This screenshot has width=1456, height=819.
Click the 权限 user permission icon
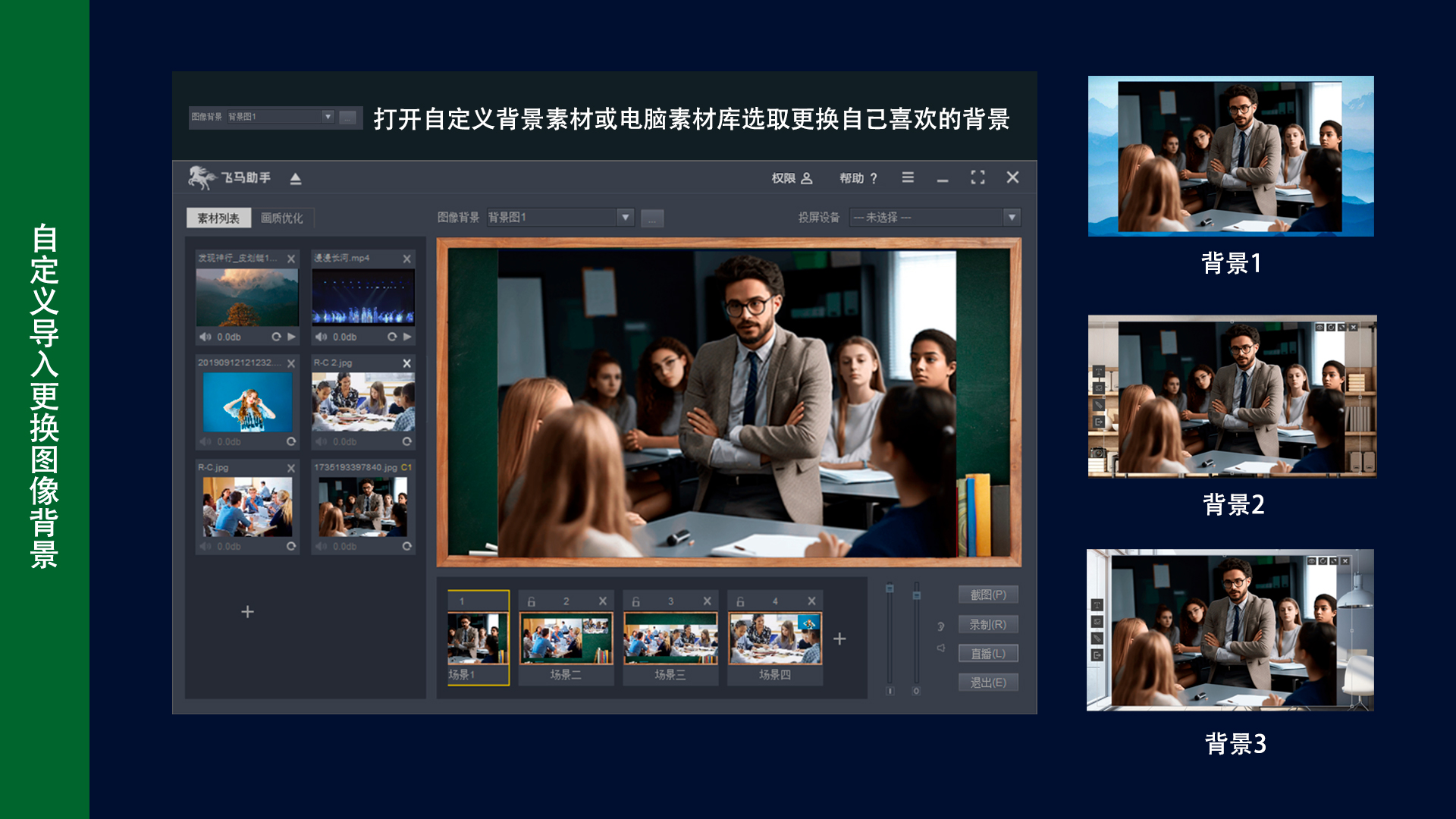point(806,178)
